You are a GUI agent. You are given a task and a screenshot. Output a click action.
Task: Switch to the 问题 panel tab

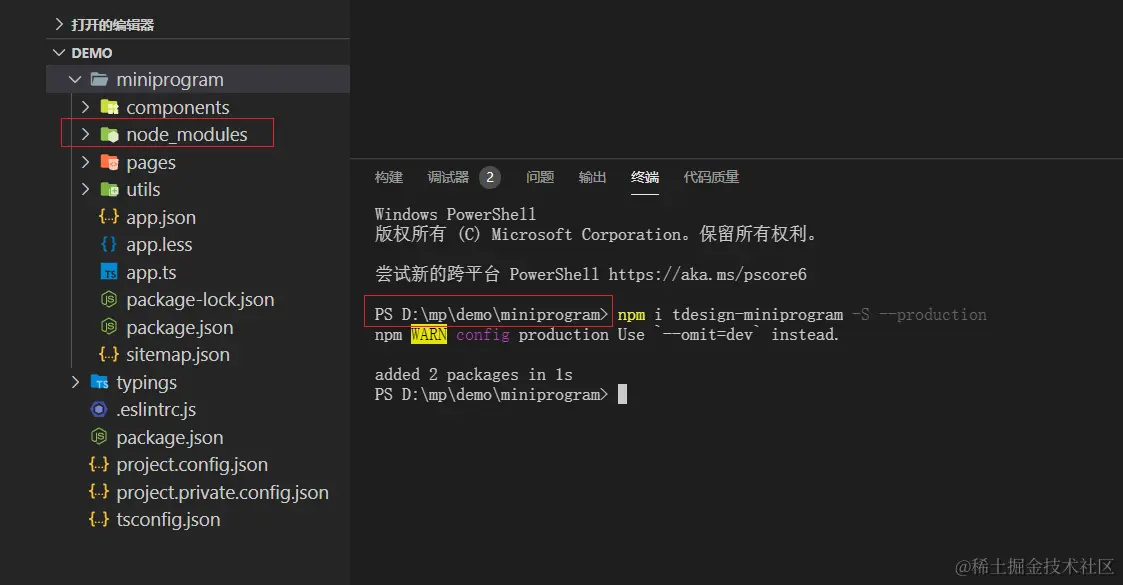click(540, 177)
